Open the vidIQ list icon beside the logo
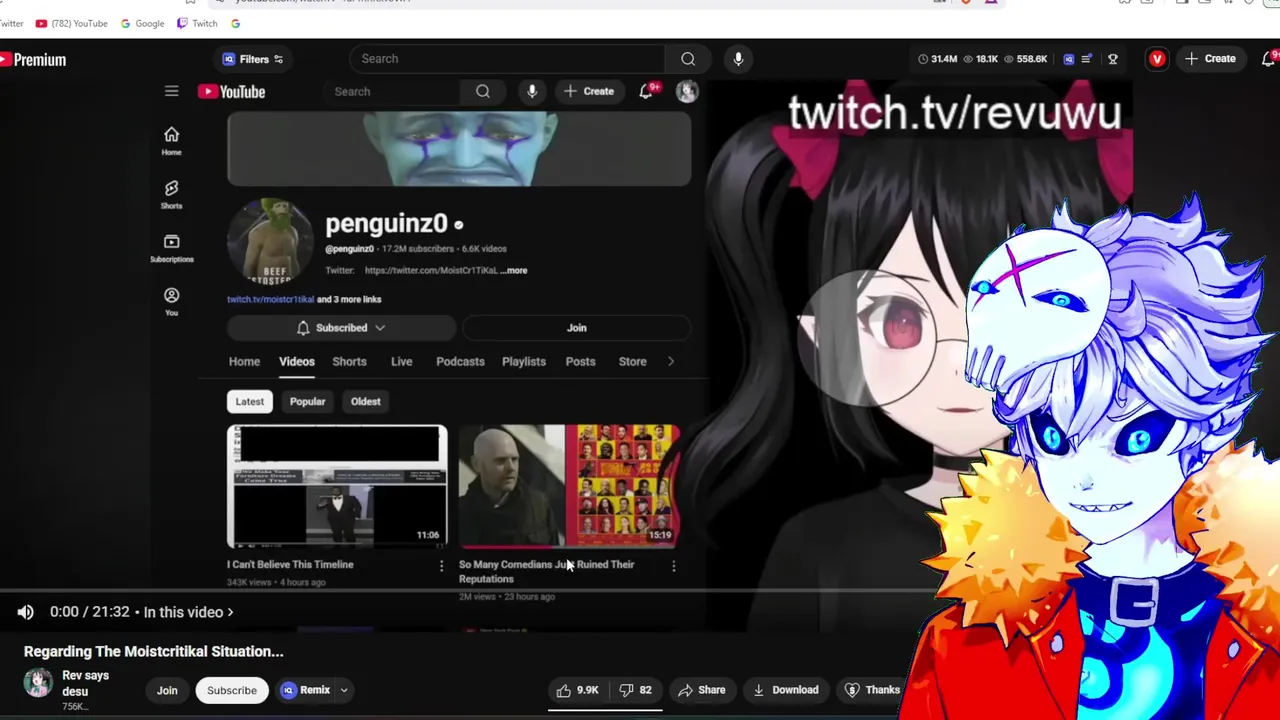 pyautogui.click(x=1087, y=59)
